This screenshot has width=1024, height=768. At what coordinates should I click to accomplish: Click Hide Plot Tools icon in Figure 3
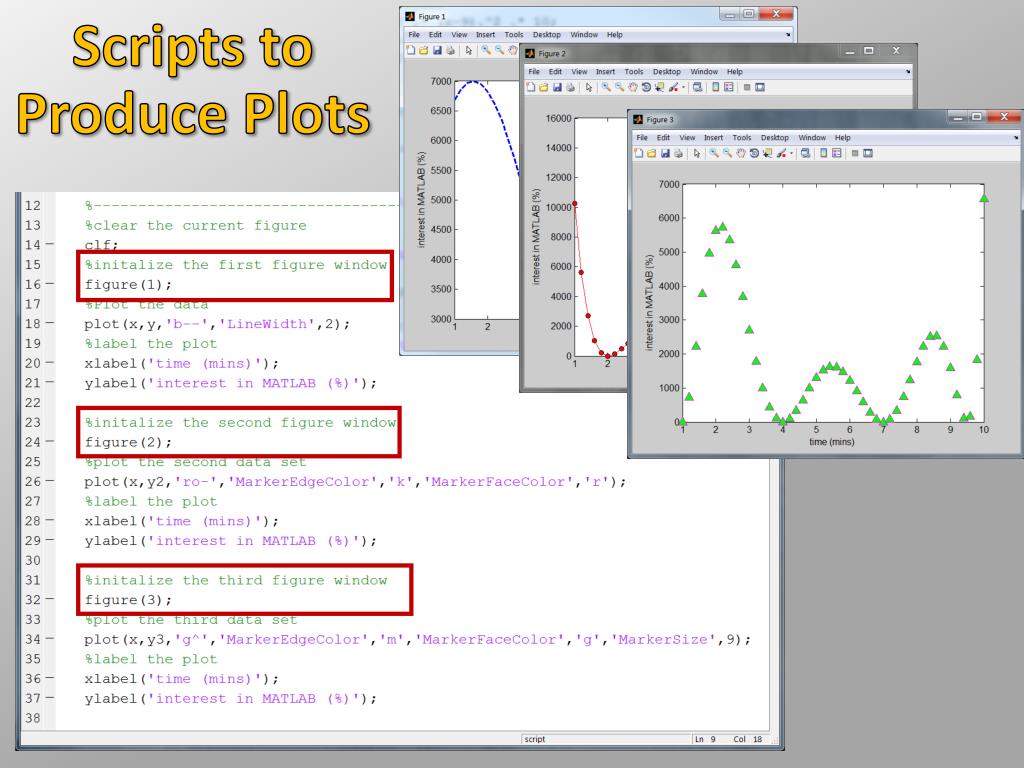[855, 153]
